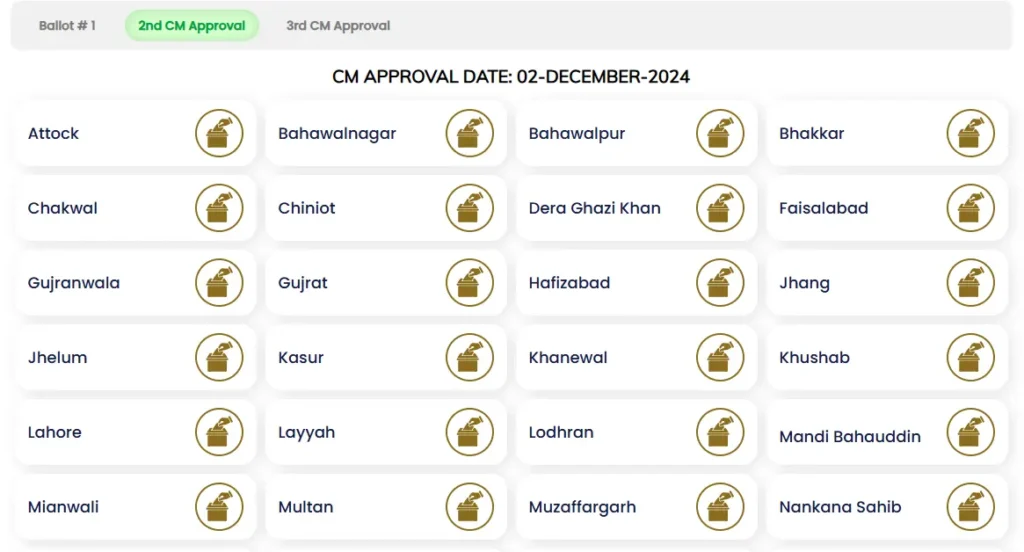
Task: Open the Bahawalpur district name
Action: [x=577, y=134]
